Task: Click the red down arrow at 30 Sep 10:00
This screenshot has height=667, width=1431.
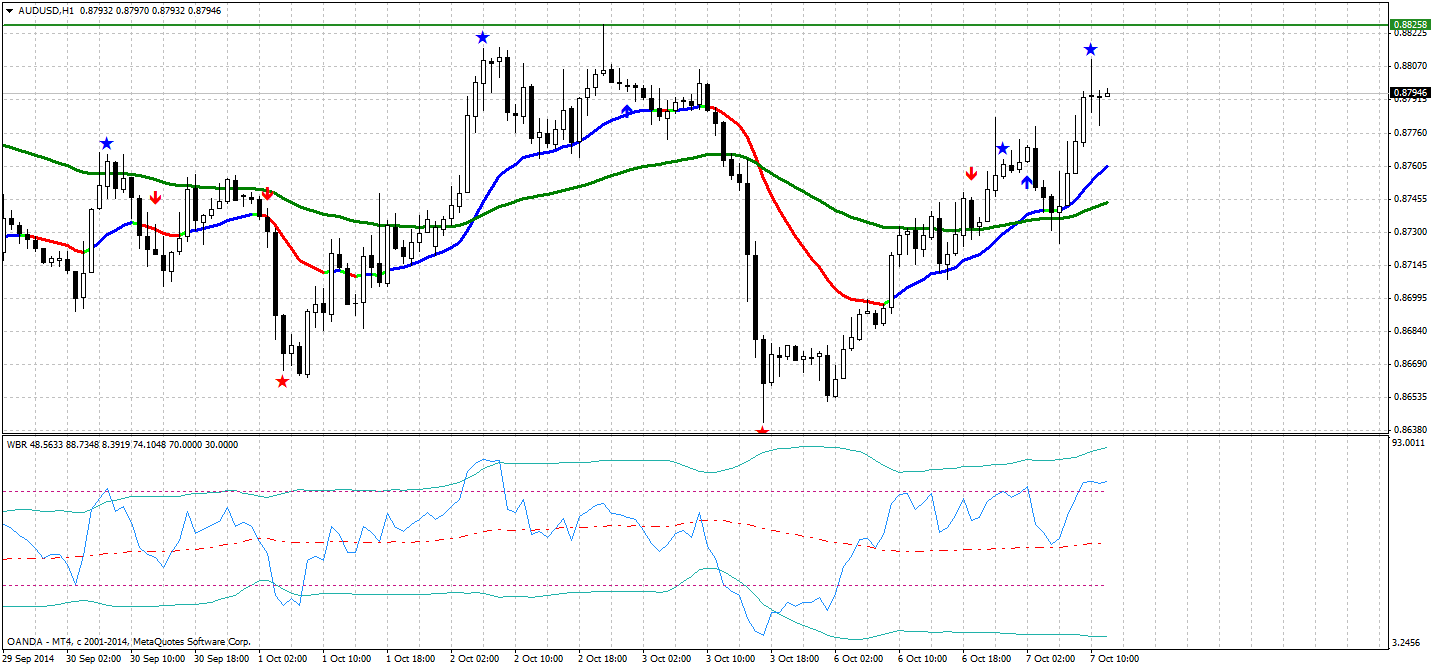Action: pyautogui.click(x=156, y=197)
